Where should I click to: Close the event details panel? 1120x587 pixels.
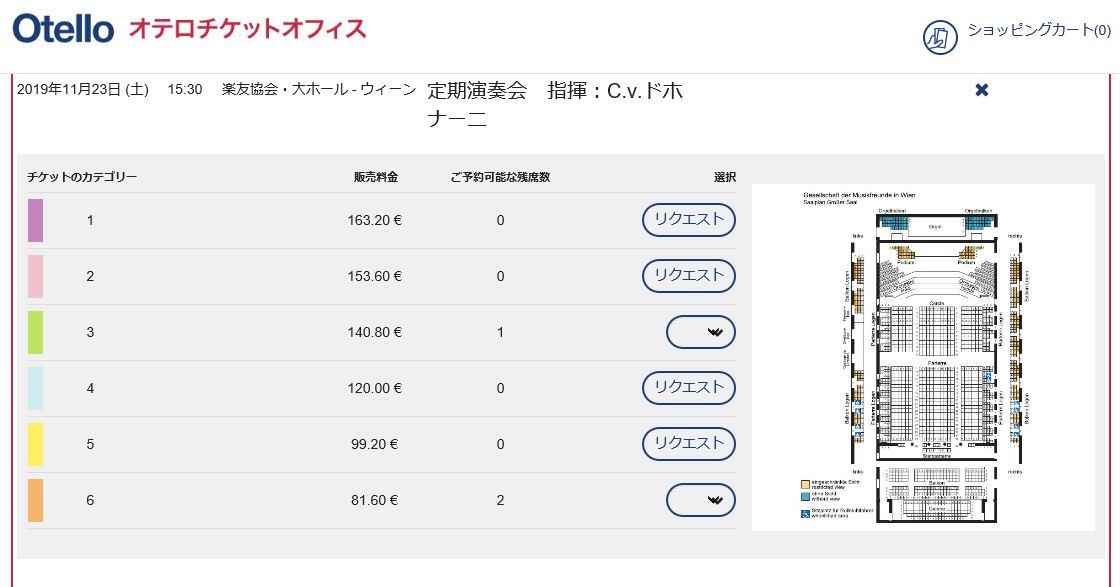[x=981, y=90]
